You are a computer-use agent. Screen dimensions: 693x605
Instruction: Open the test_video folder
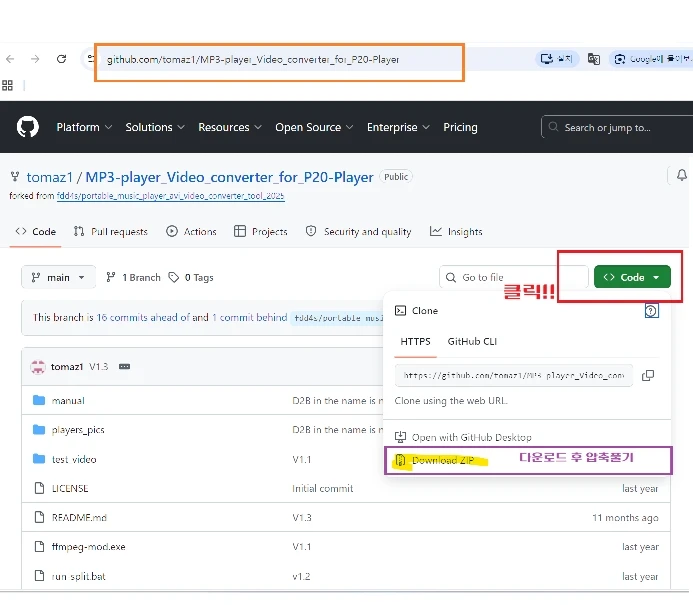click(74, 460)
